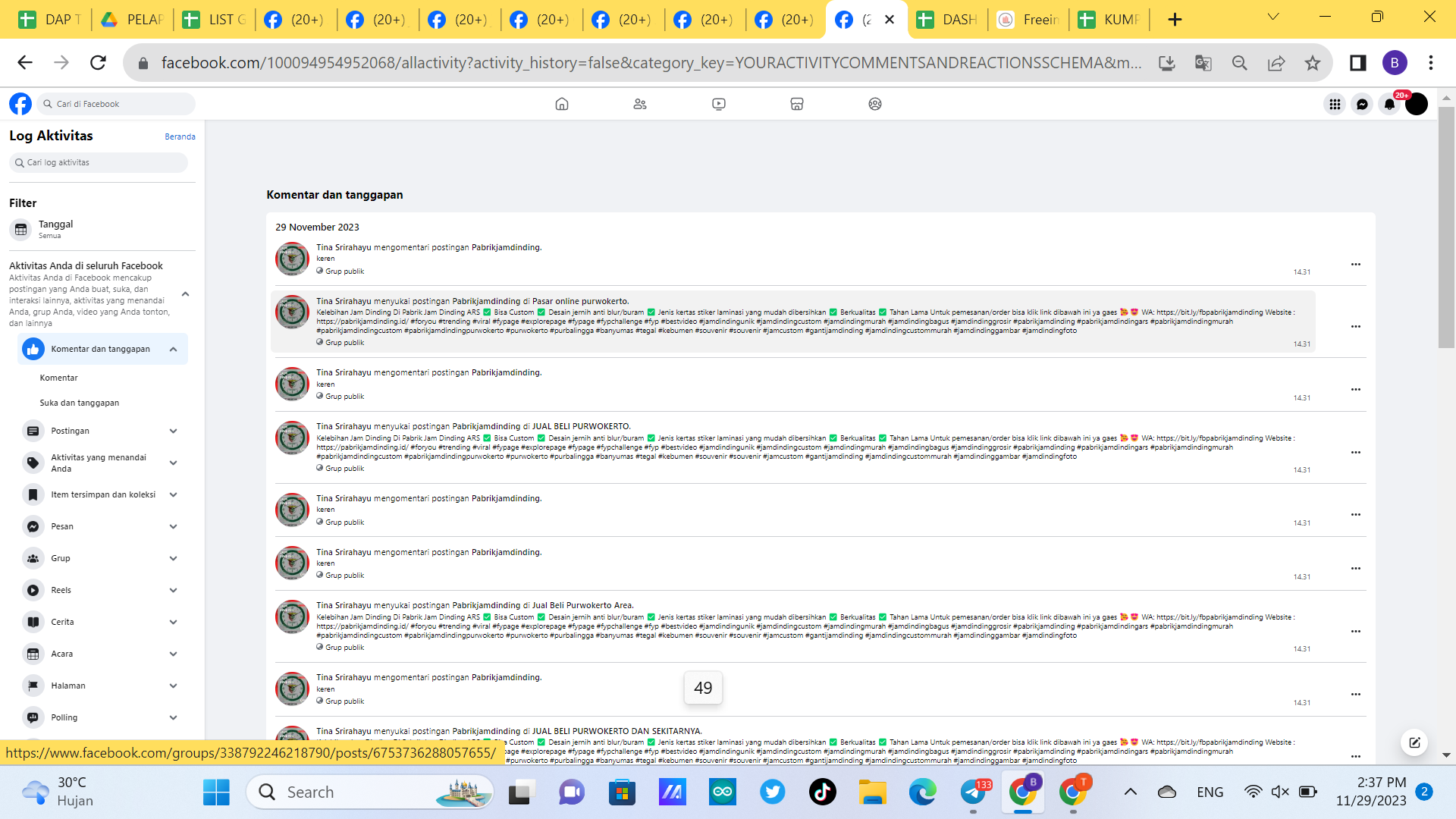Viewport: 1456px width, 819px height.
Task: Open the Friends icon in top bar
Action: click(x=640, y=104)
